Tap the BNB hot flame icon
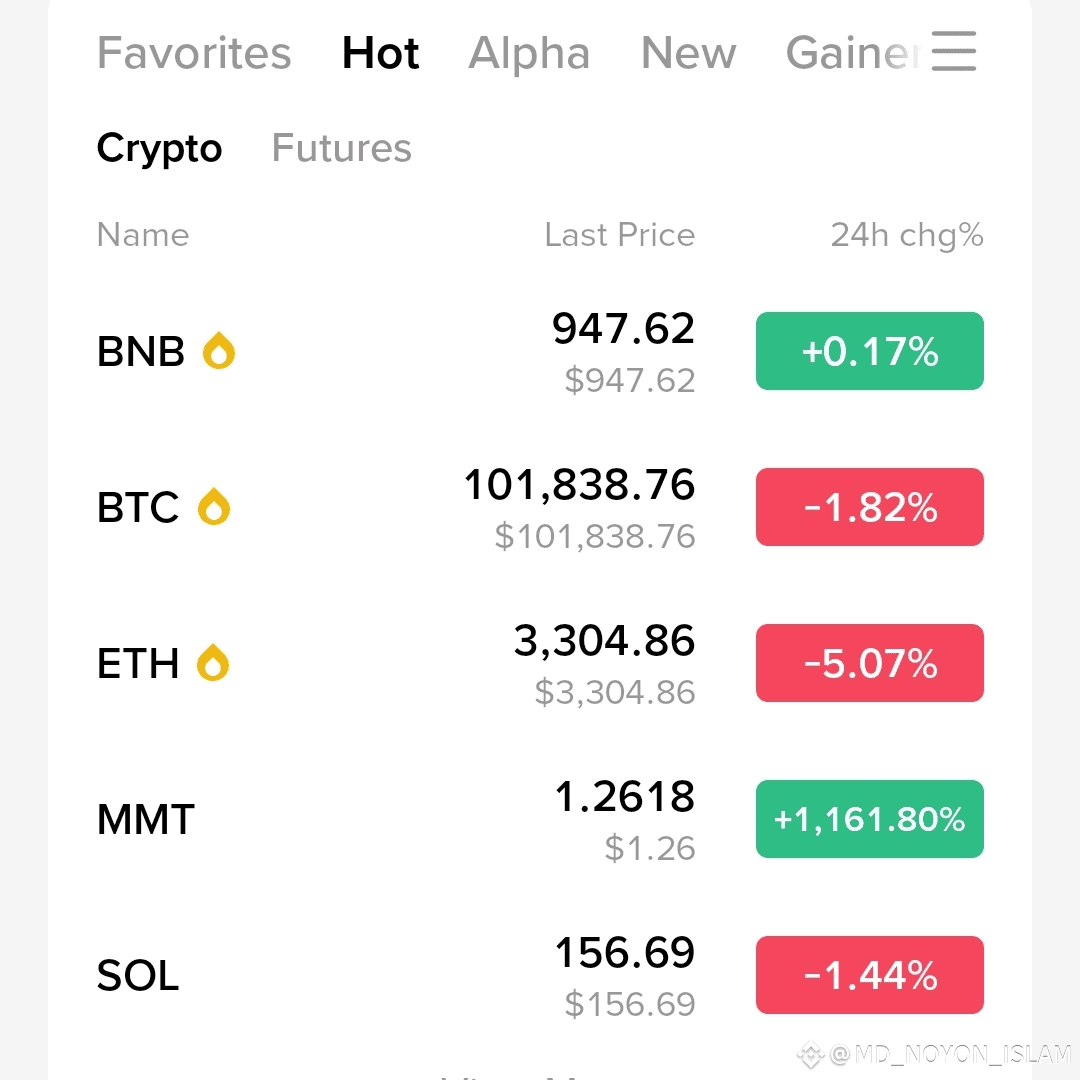 pyautogui.click(x=218, y=351)
